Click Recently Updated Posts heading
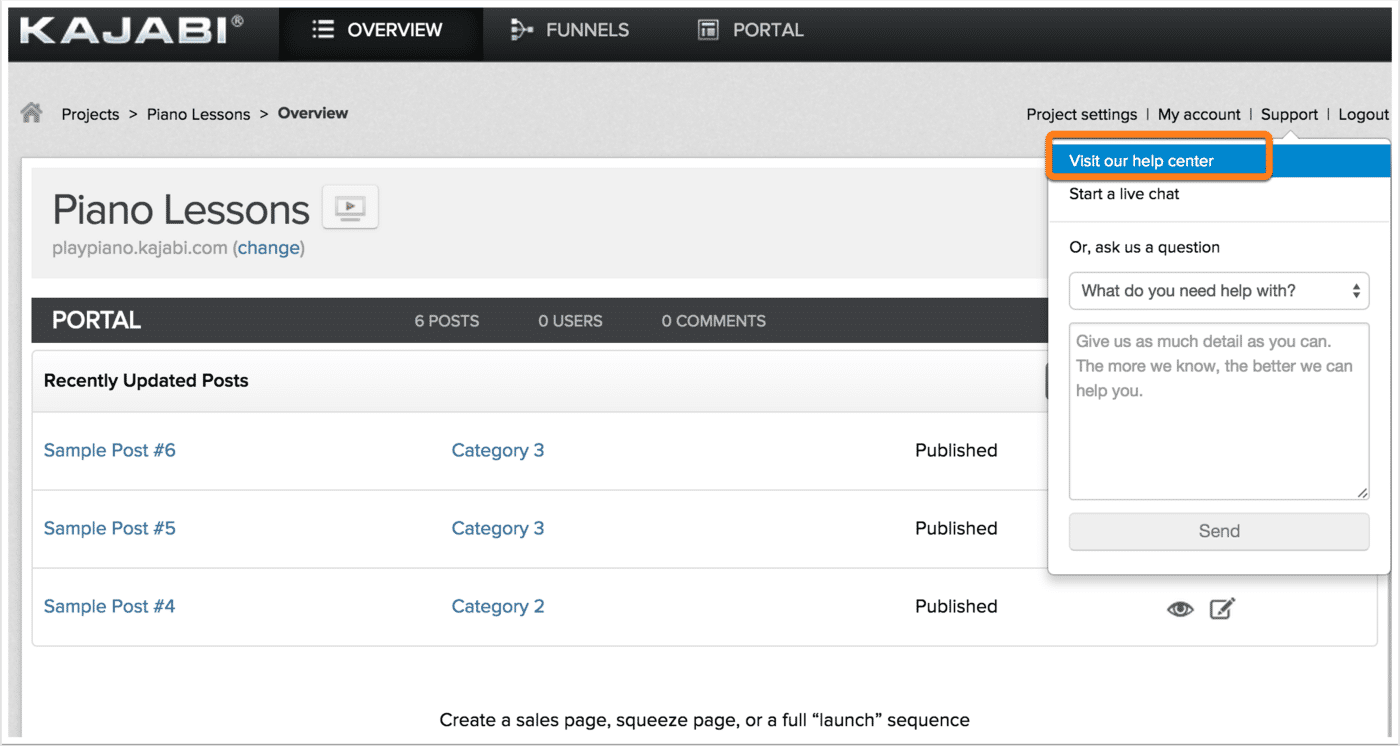The image size is (1400, 746). pos(146,381)
